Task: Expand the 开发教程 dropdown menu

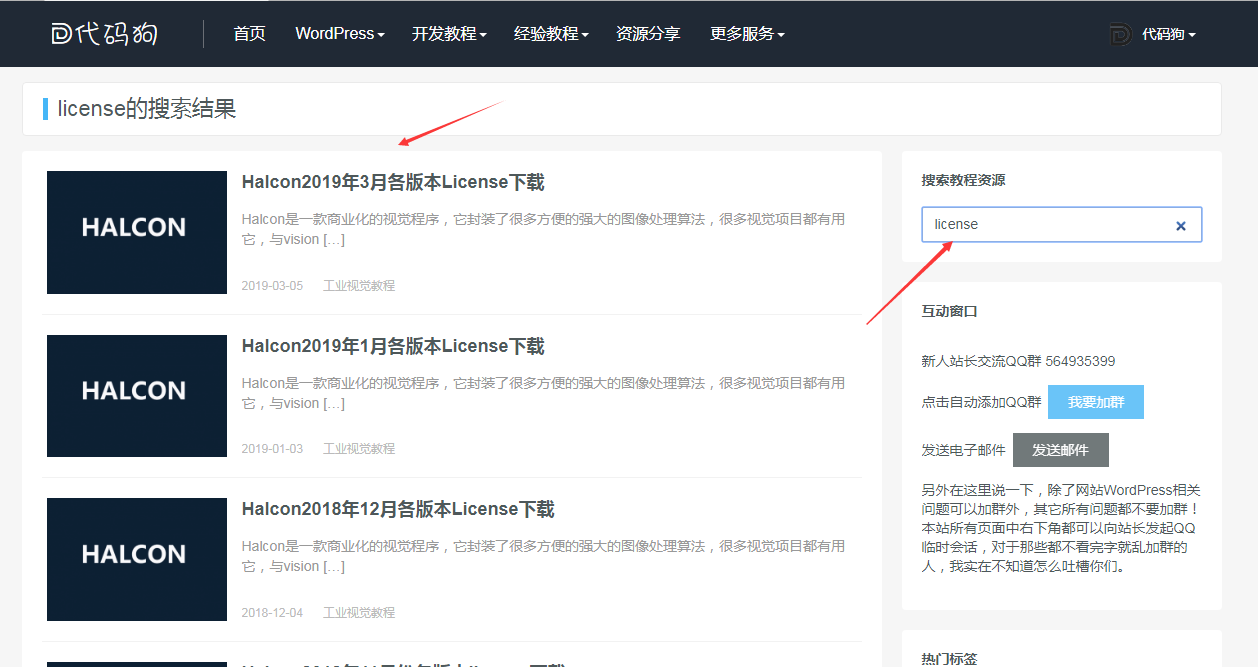Action: point(449,34)
